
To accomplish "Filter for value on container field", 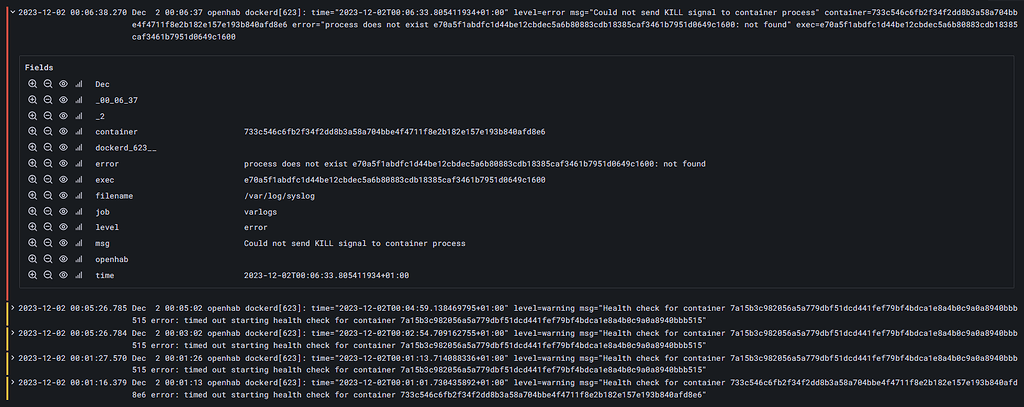I will coord(32,132).
